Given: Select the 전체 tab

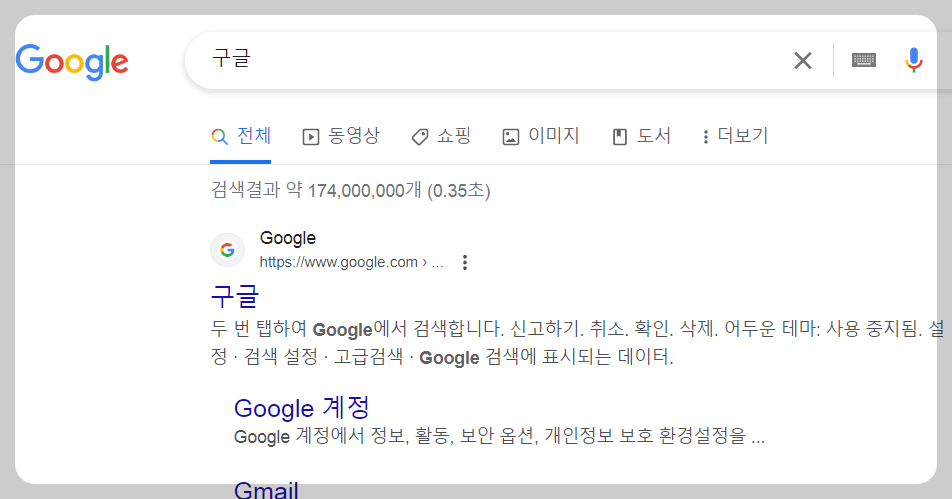Looking at the screenshot, I should pos(240,136).
